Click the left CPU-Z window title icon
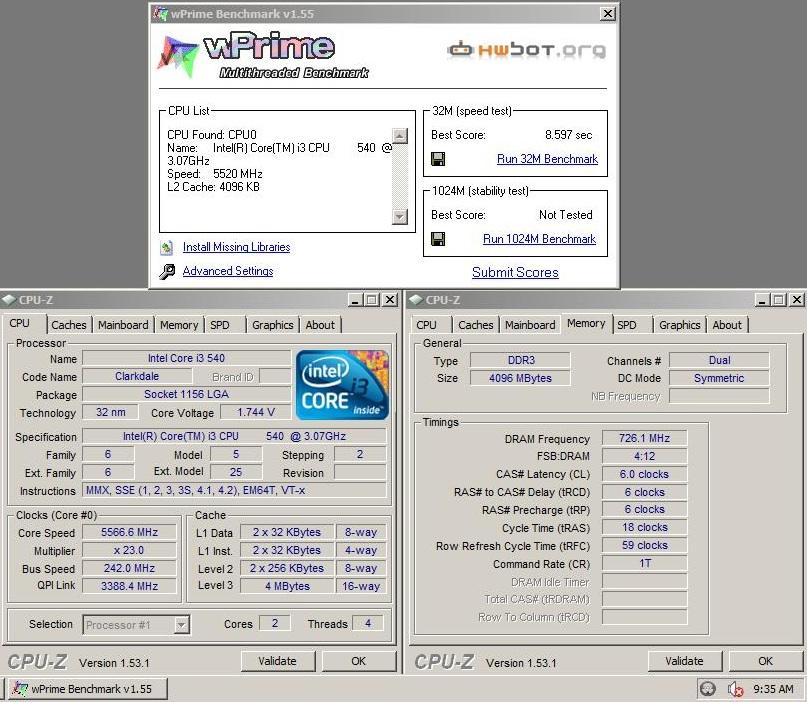The height and width of the screenshot is (702, 807). [8, 300]
